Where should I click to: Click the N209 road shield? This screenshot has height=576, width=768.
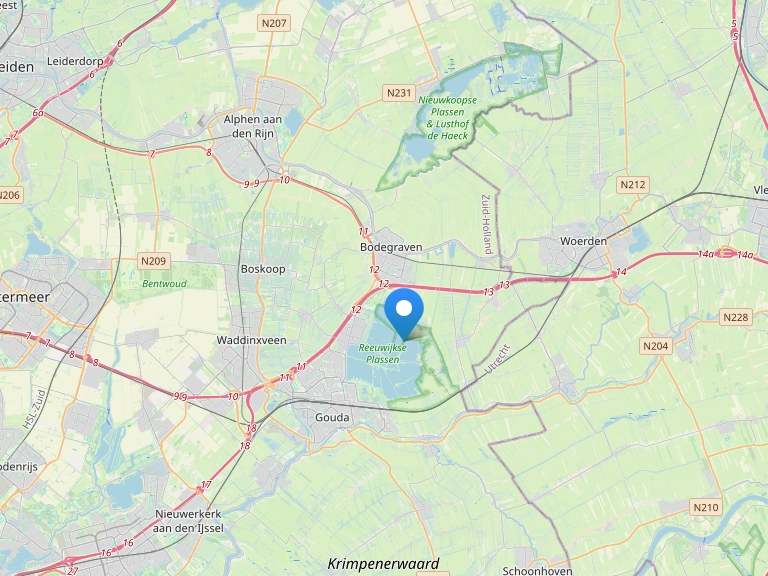pos(154,261)
